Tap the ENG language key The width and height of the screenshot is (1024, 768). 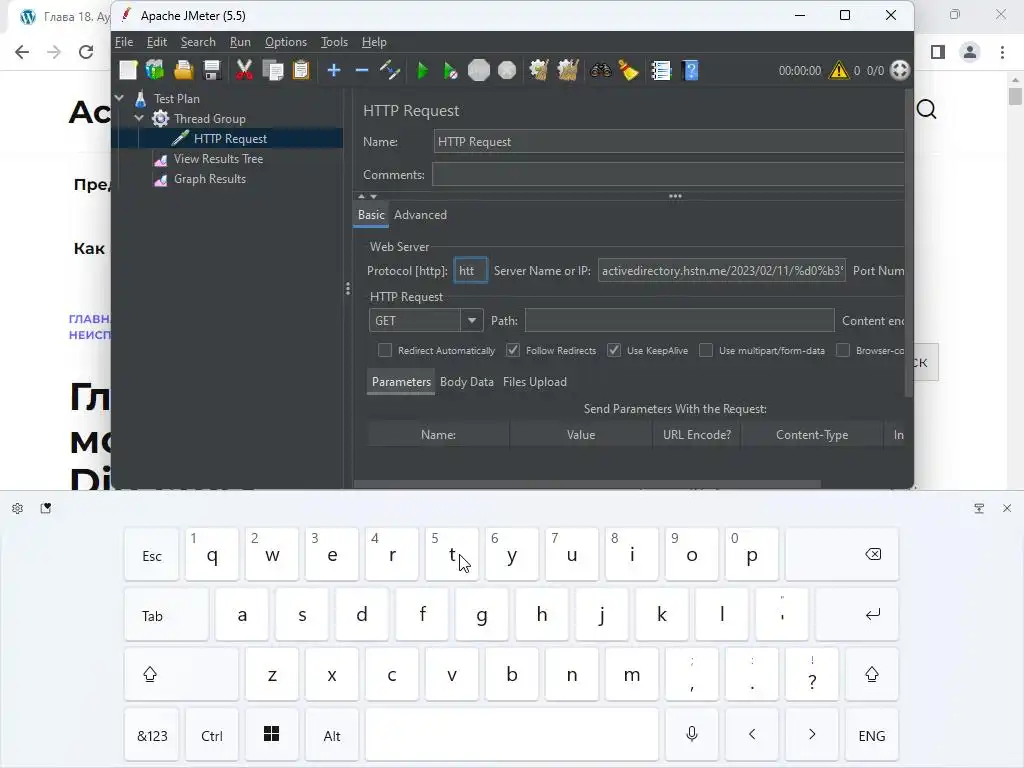pyautogui.click(x=872, y=735)
